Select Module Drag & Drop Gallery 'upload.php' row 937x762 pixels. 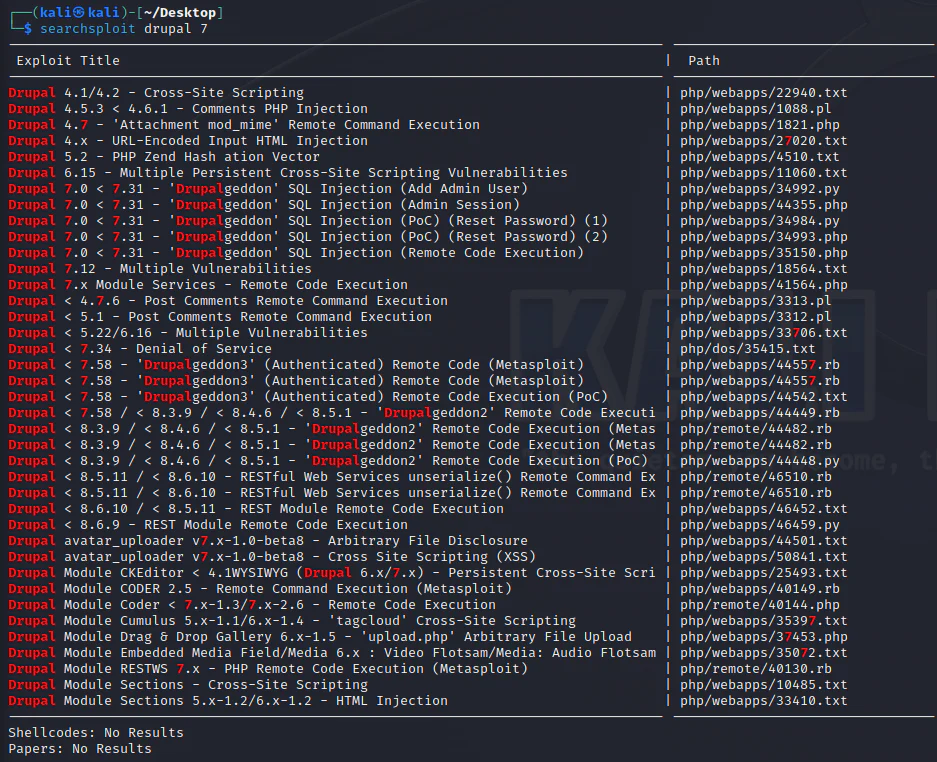[320, 637]
